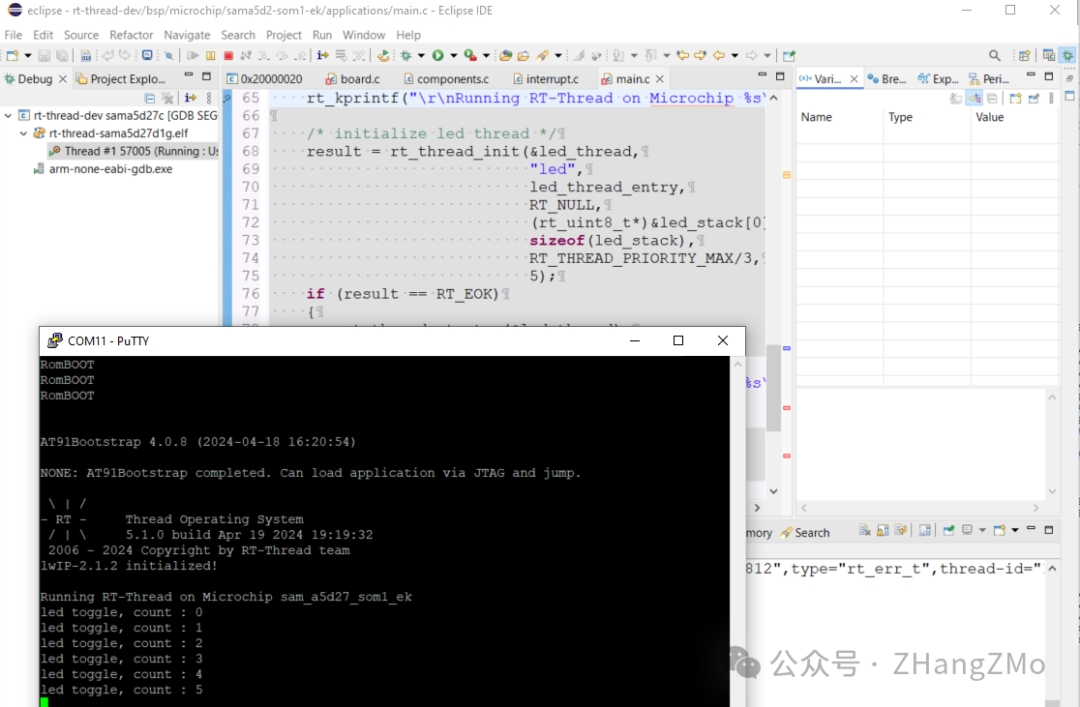This screenshot has height=707, width=1080.
Task: Click the New file toolbar icon
Action: coord(12,56)
